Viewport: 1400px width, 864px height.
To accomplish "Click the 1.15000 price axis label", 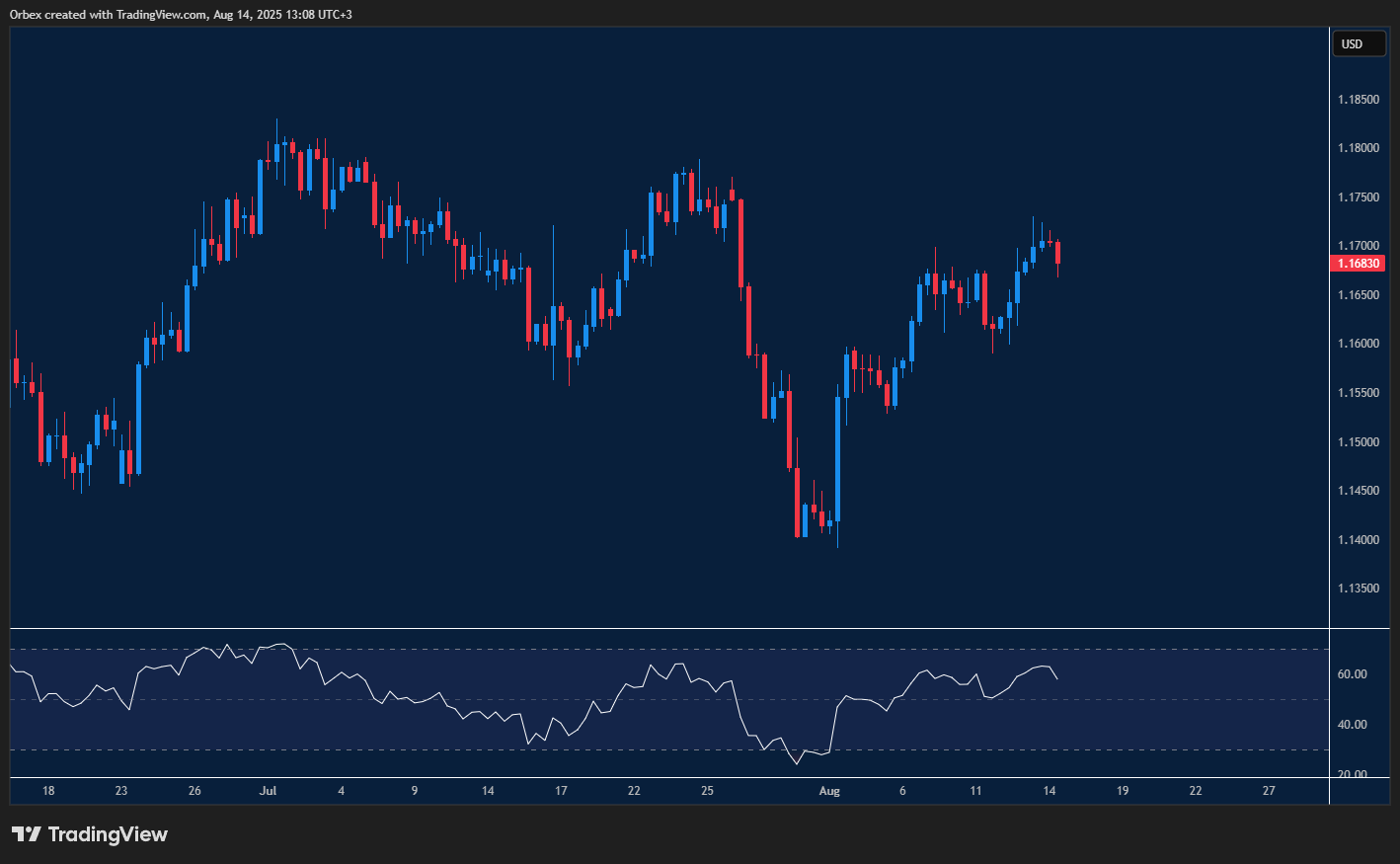I will [1358, 441].
